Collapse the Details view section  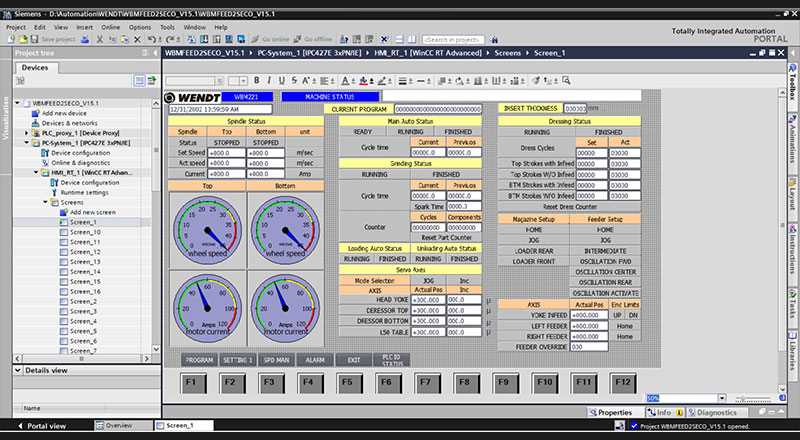click(x=18, y=370)
